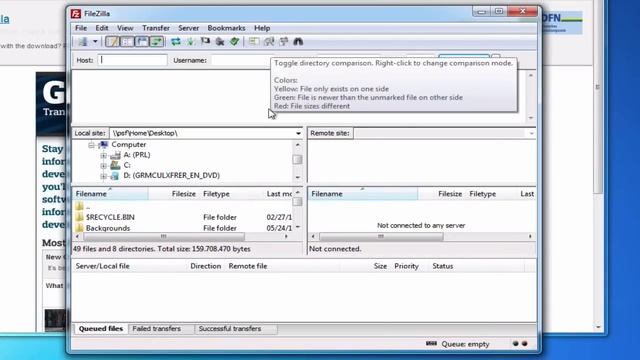This screenshot has height=360, width=640.
Task: Open the File menu
Action: [x=81, y=28]
